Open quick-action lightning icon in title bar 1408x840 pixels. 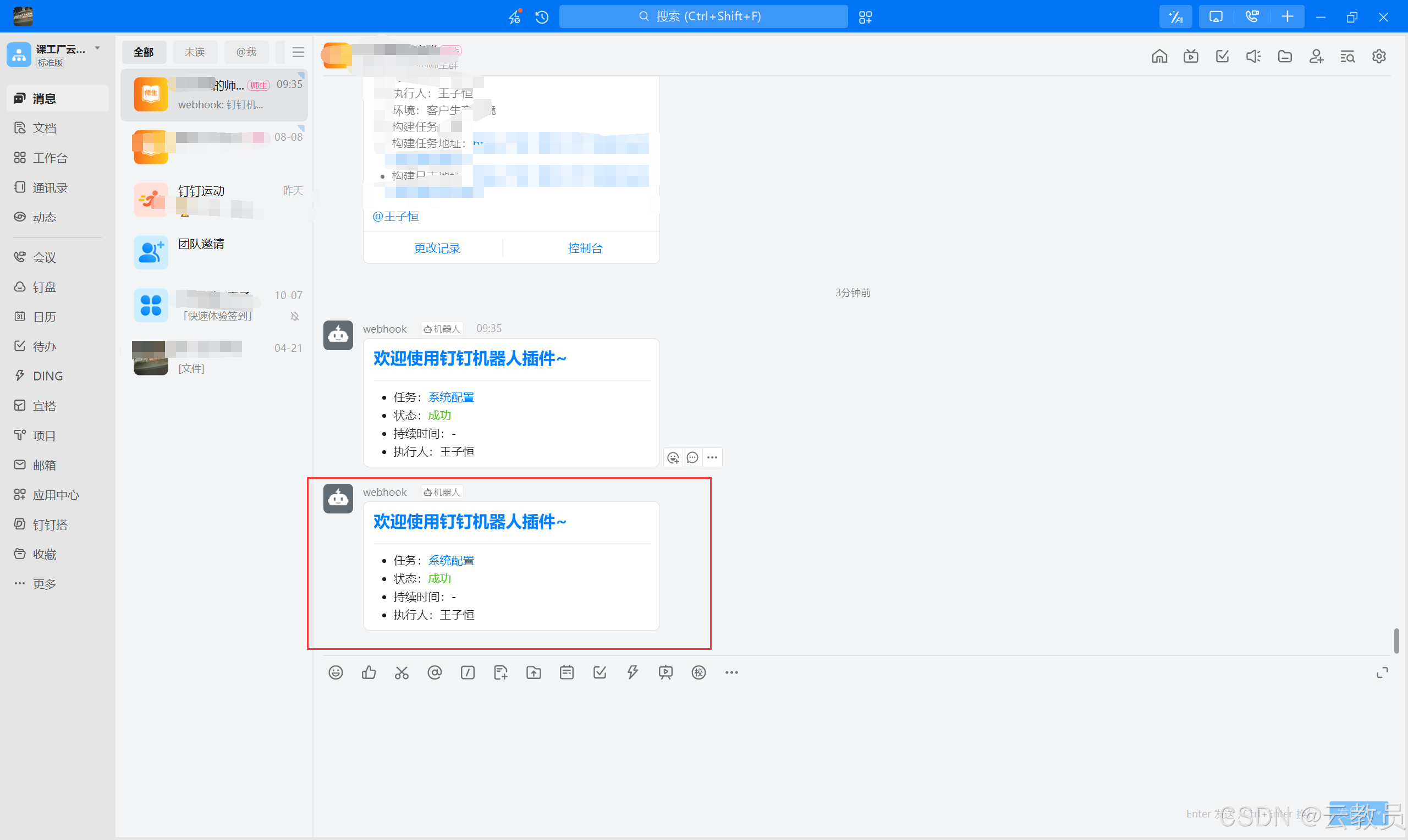(x=515, y=17)
